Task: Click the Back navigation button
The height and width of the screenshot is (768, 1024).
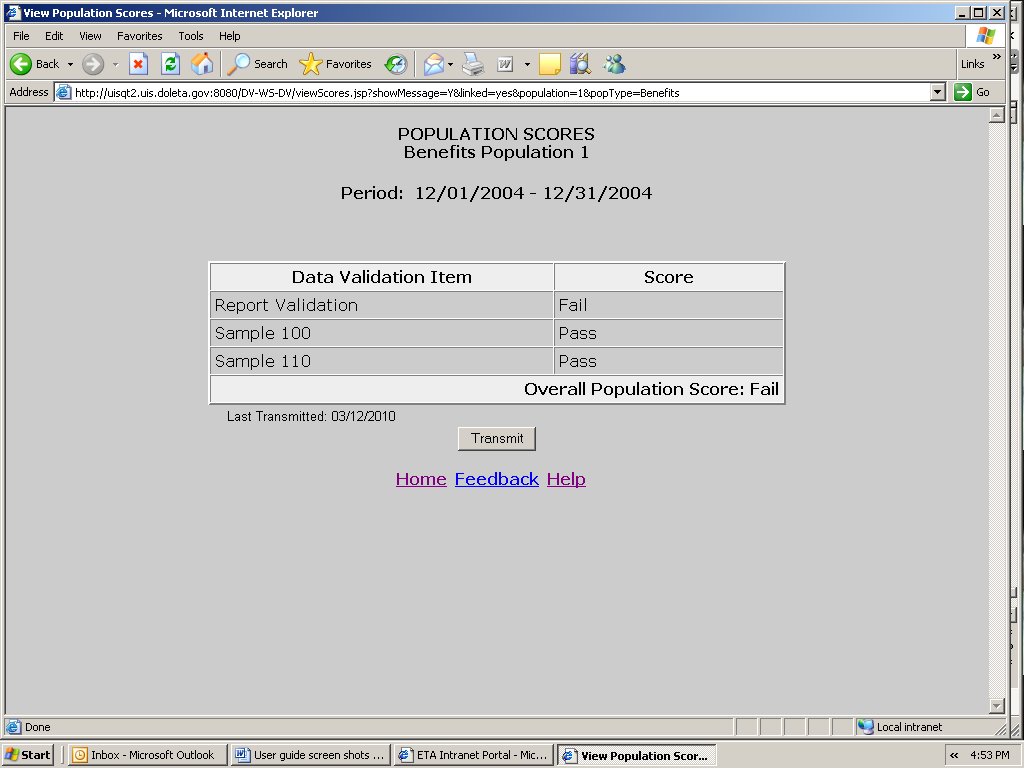Action: point(34,64)
